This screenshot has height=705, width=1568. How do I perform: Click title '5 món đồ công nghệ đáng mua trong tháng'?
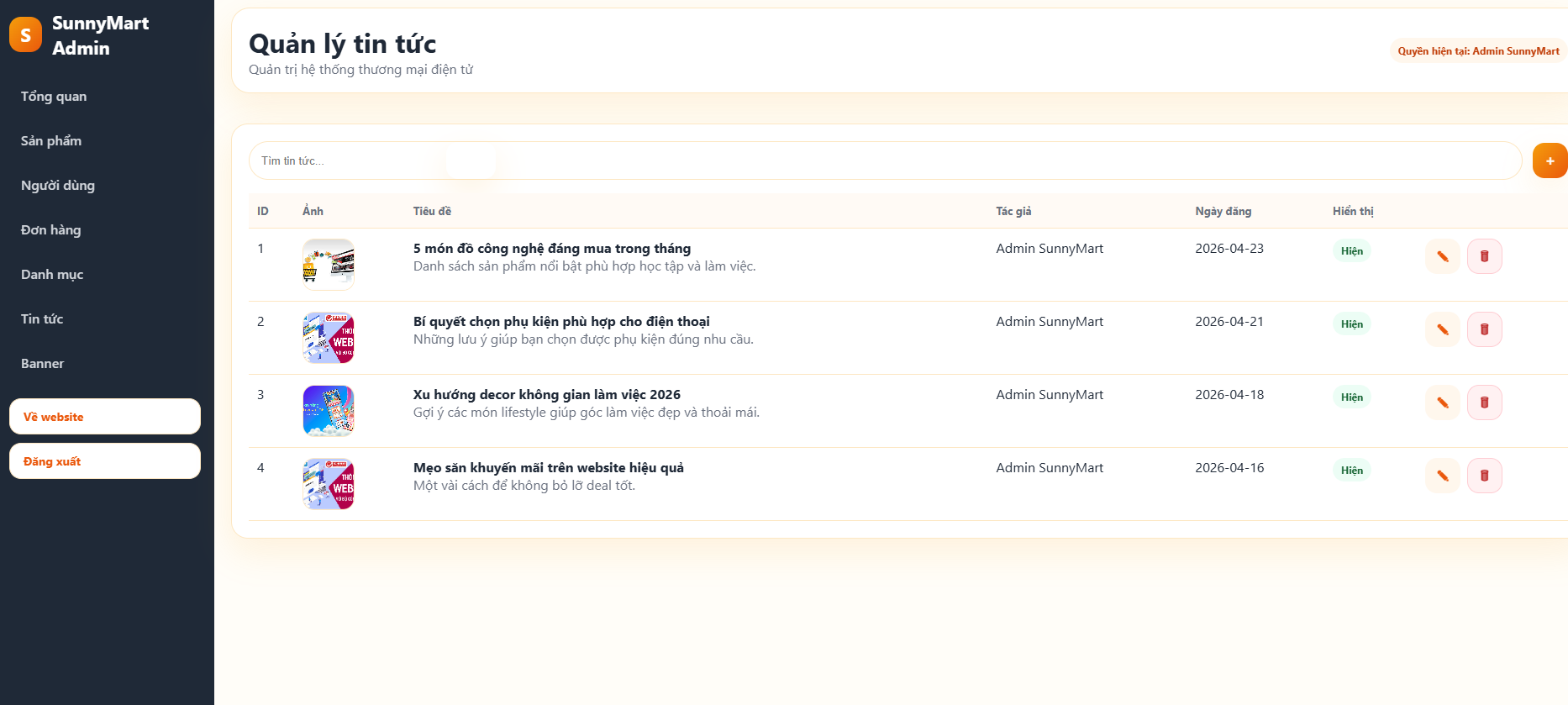pos(552,249)
